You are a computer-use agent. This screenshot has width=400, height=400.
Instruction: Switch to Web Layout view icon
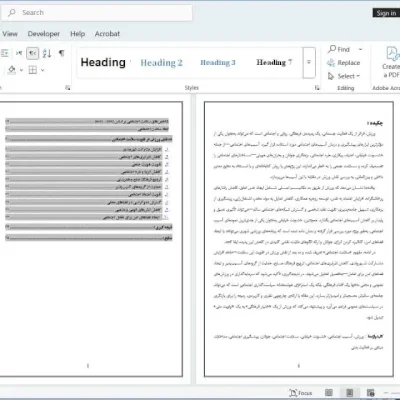(x=371, y=393)
